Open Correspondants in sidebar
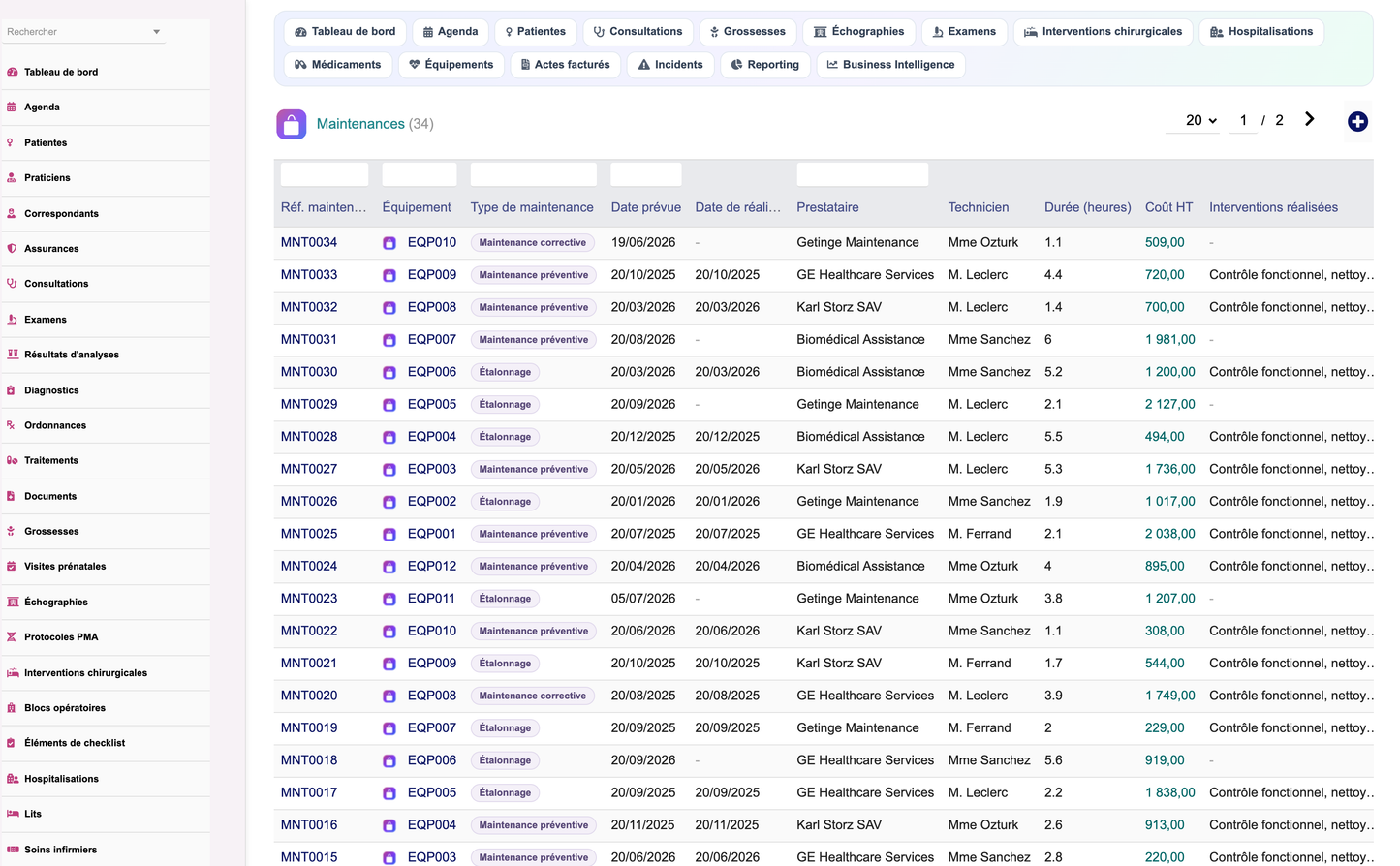Viewport: 1400px width, 866px height. pyautogui.click(x=61, y=213)
